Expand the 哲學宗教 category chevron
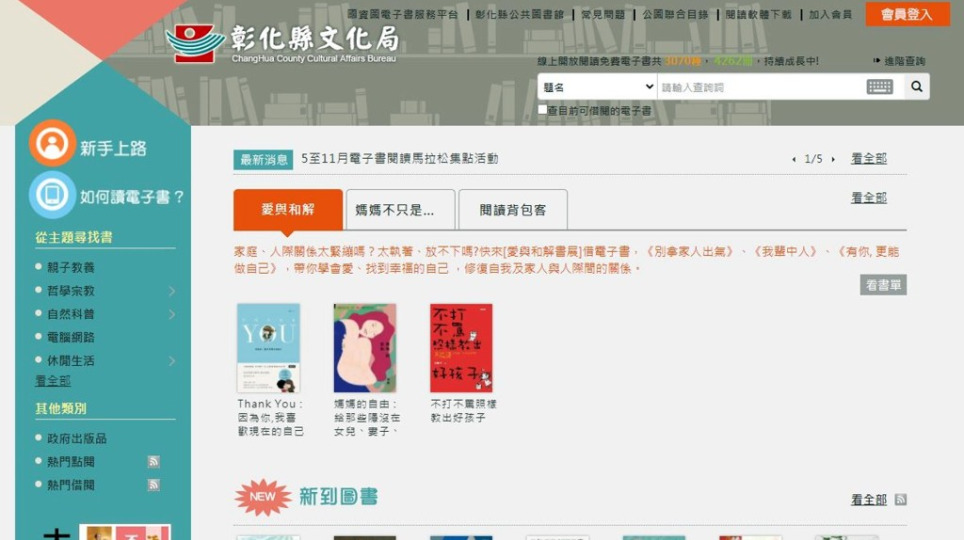Image resolution: width=964 pixels, height=540 pixels. click(172, 291)
